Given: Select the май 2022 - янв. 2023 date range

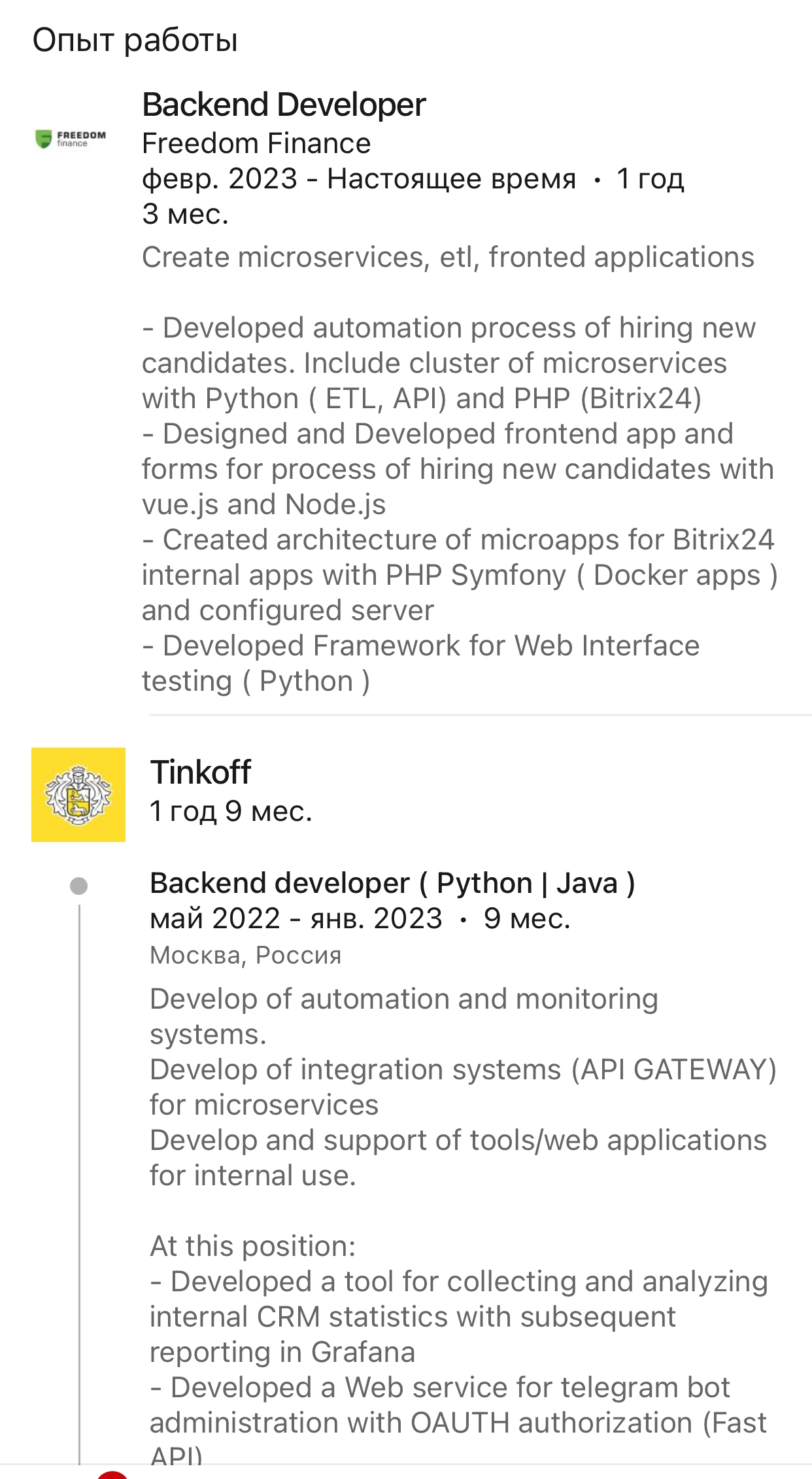Looking at the screenshot, I should coord(296,918).
